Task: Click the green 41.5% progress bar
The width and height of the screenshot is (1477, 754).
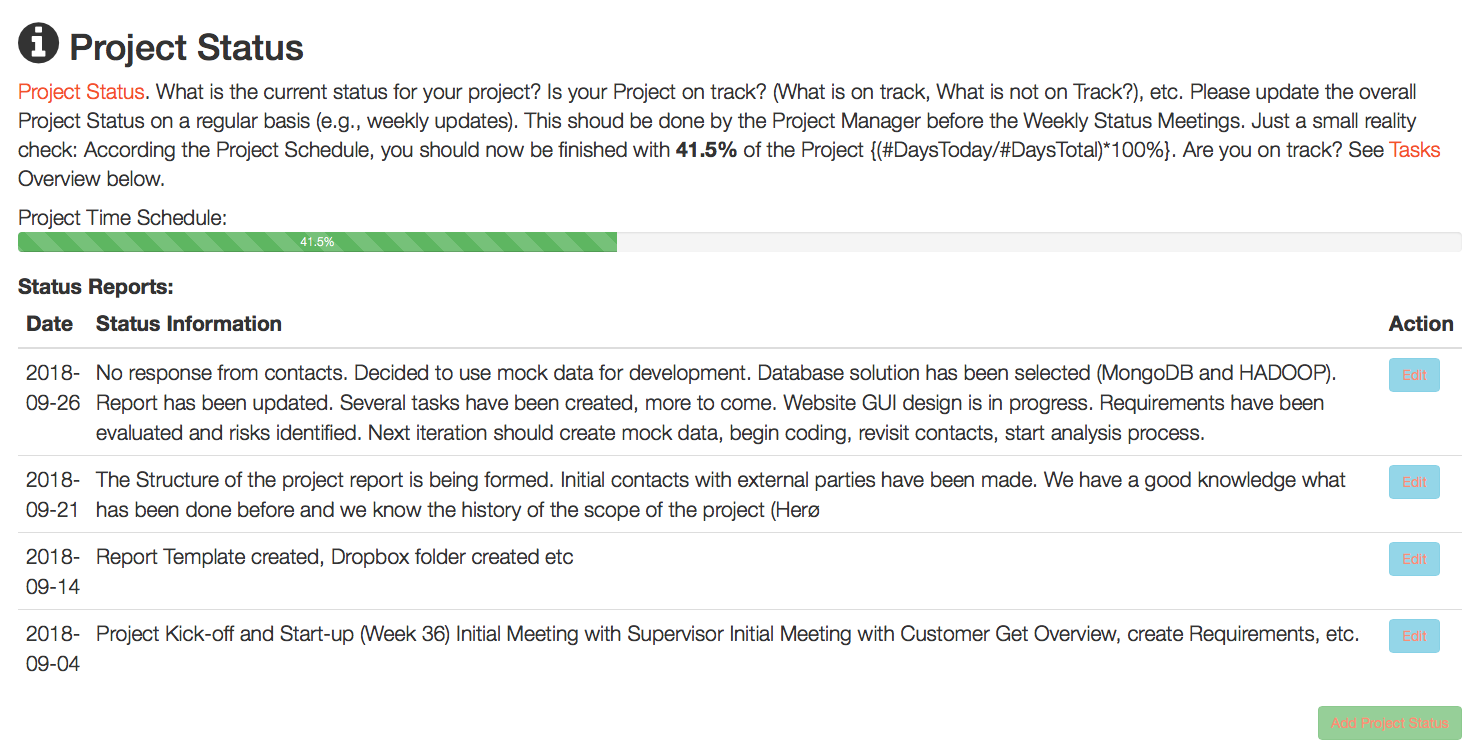Action: coord(317,242)
